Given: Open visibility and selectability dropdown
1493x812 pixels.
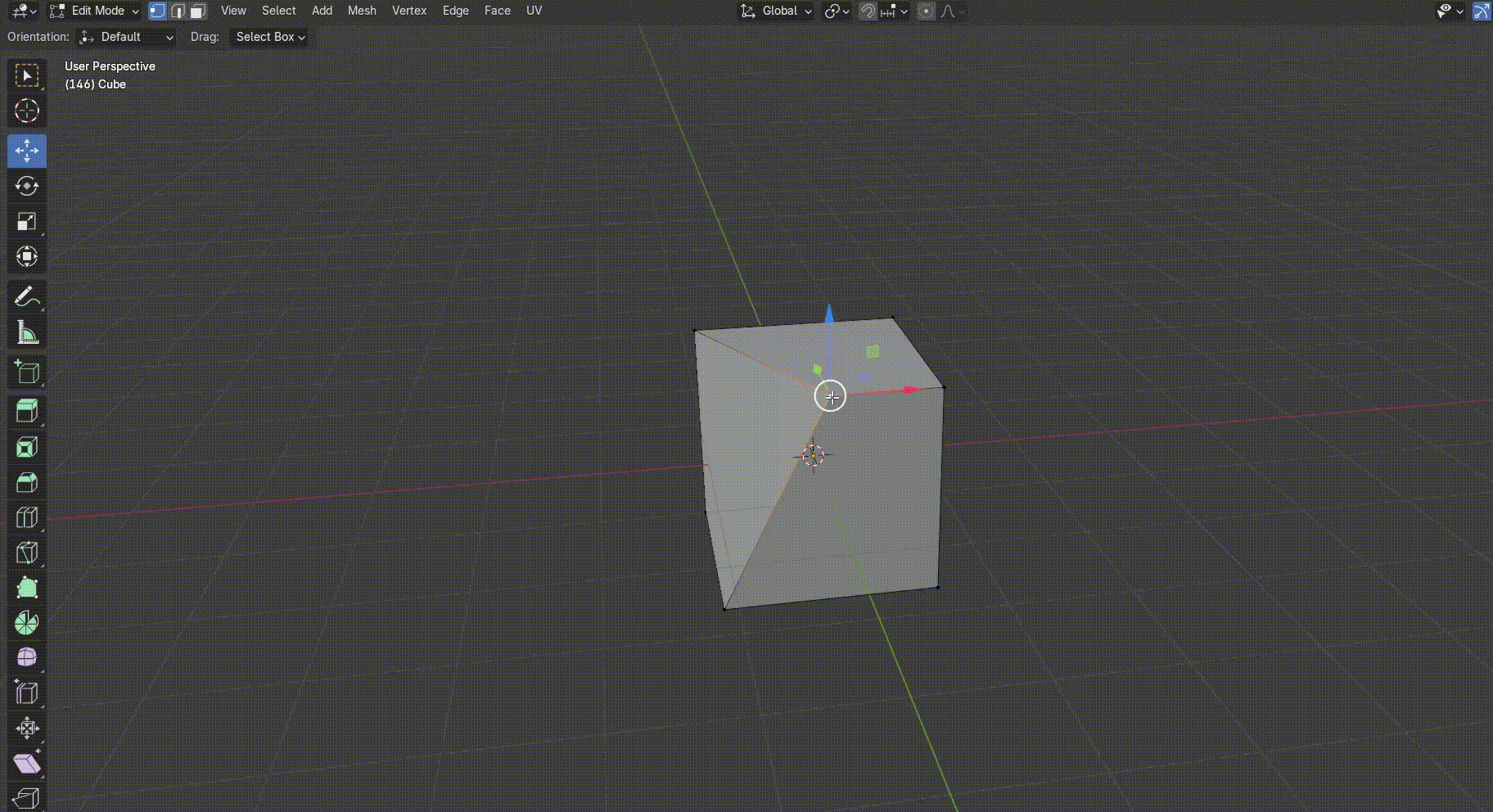Looking at the screenshot, I should point(1450,11).
